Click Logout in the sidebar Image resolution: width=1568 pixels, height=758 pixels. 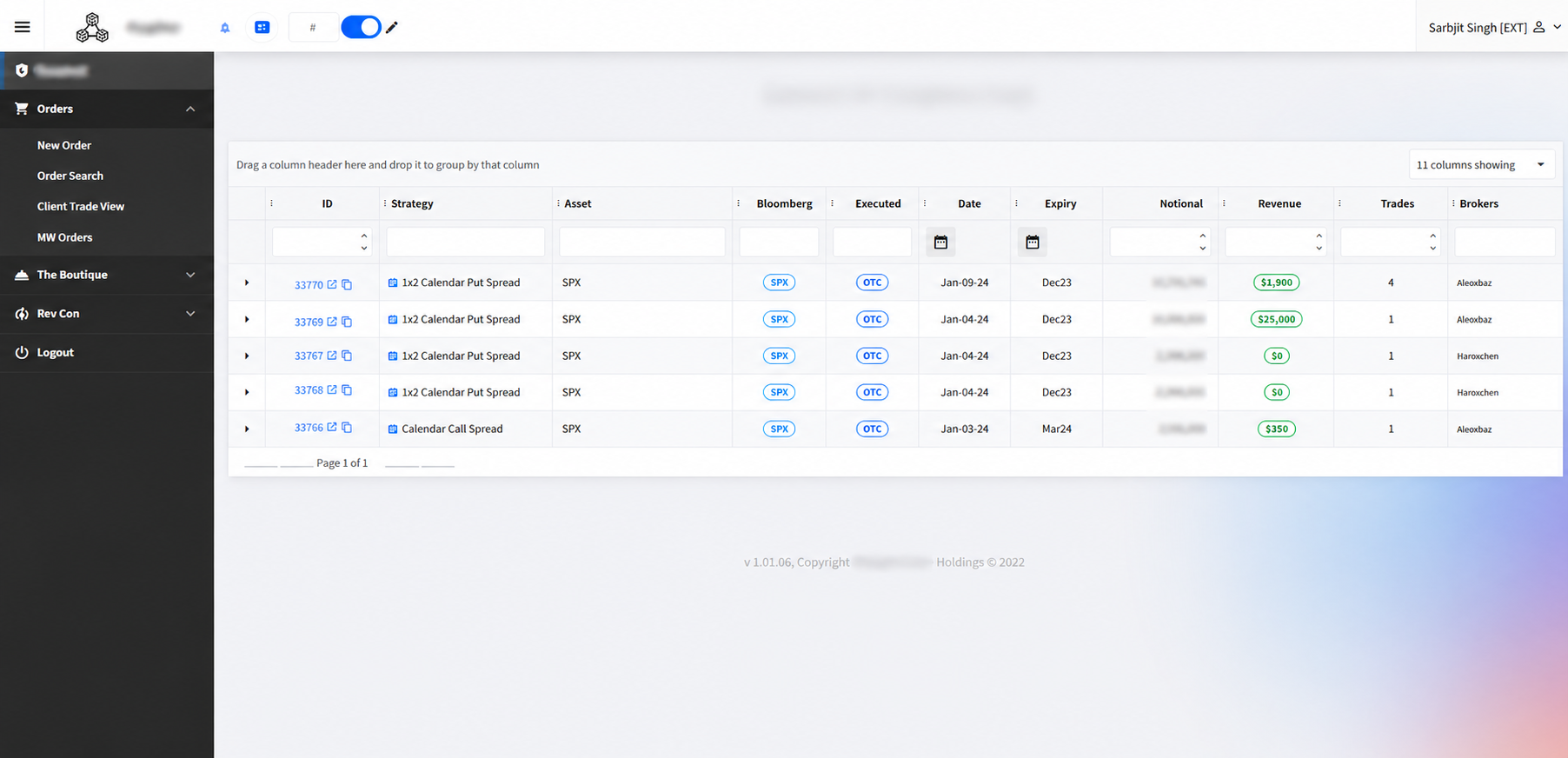(x=56, y=352)
